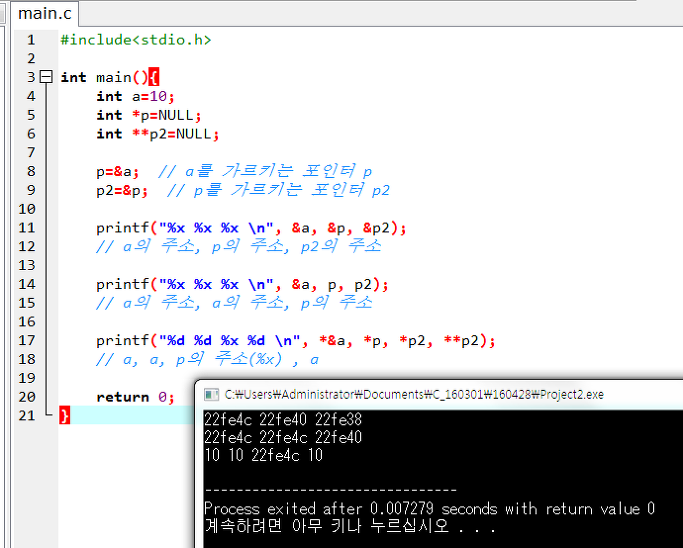This screenshot has width=683, height=548.
Task: Click the comment after 'p2=&p;' on line 9
Action: (x=278, y=190)
